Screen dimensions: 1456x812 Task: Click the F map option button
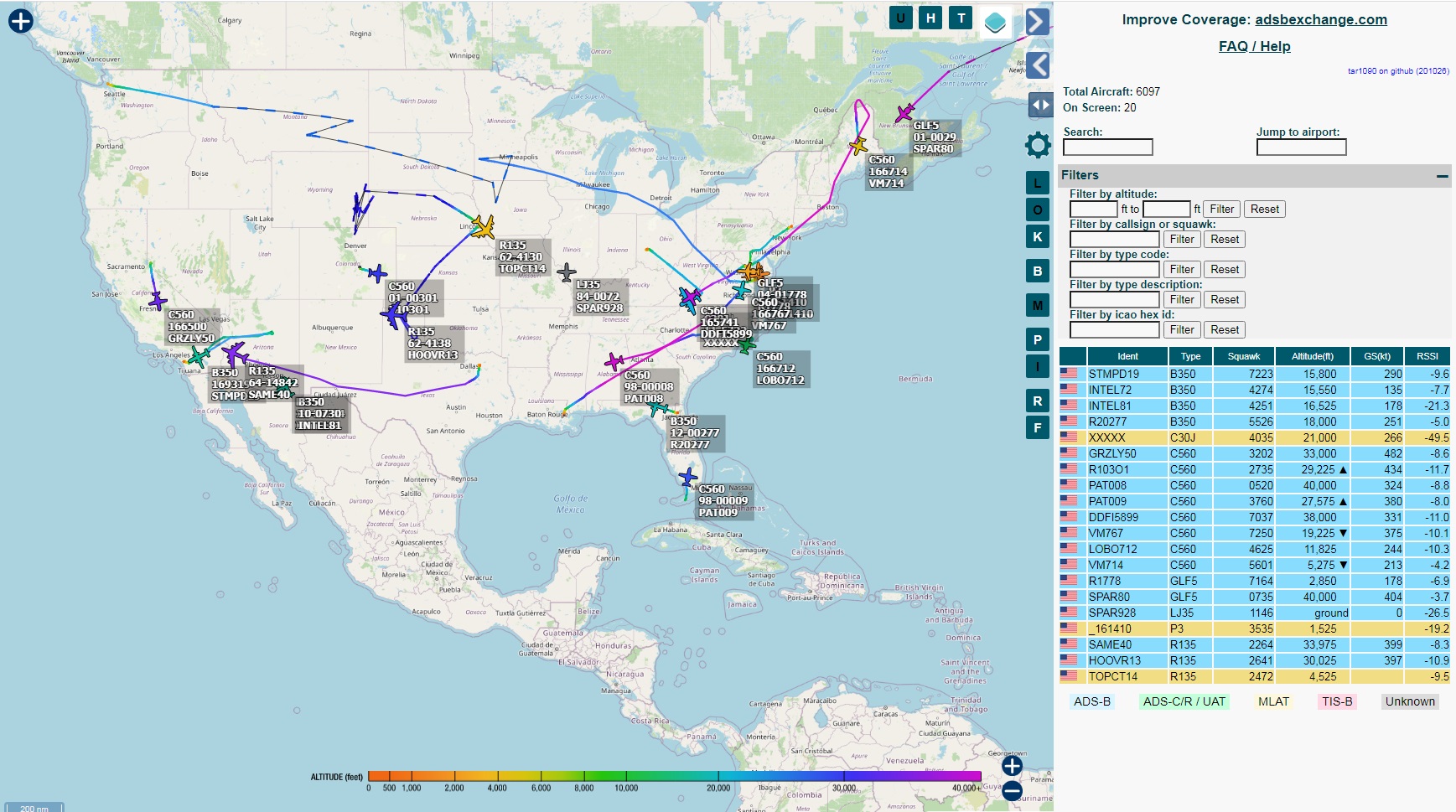(1038, 427)
